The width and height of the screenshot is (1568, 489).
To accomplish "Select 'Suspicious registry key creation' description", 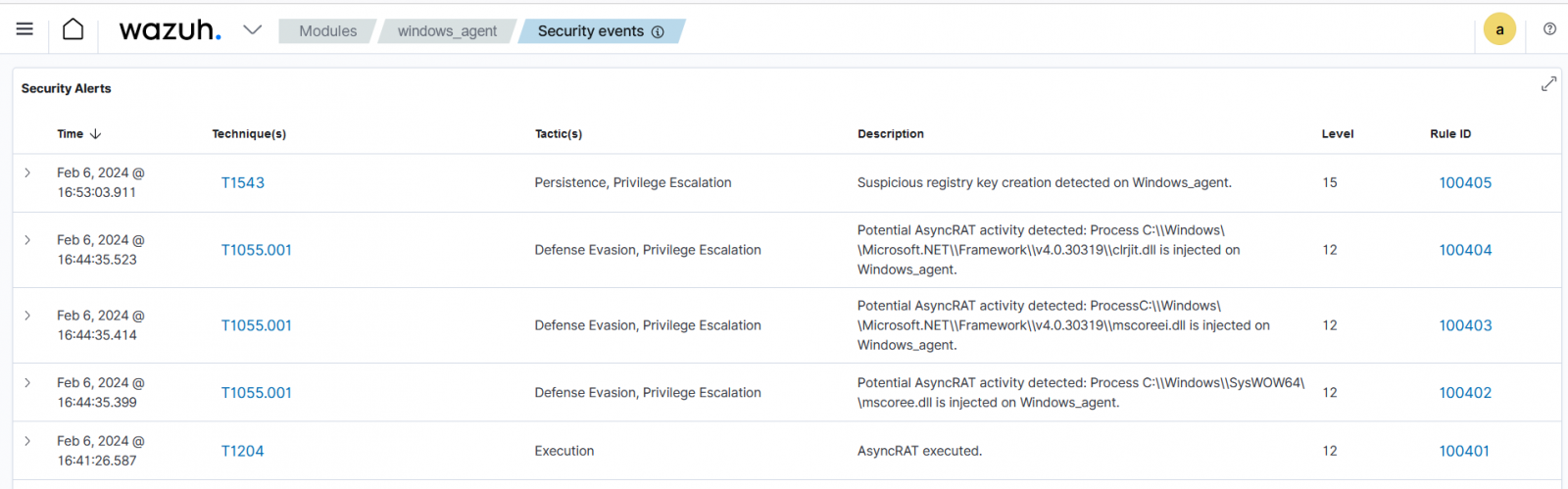I will (1045, 182).
